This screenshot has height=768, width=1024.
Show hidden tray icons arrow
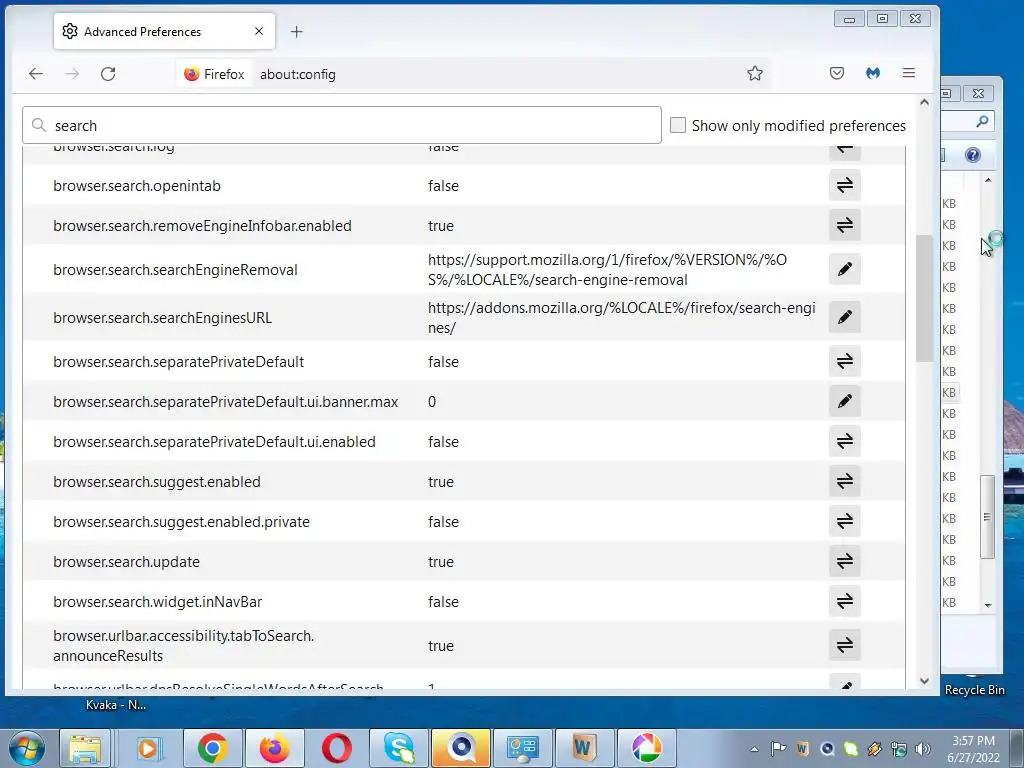tap(754, 749)
